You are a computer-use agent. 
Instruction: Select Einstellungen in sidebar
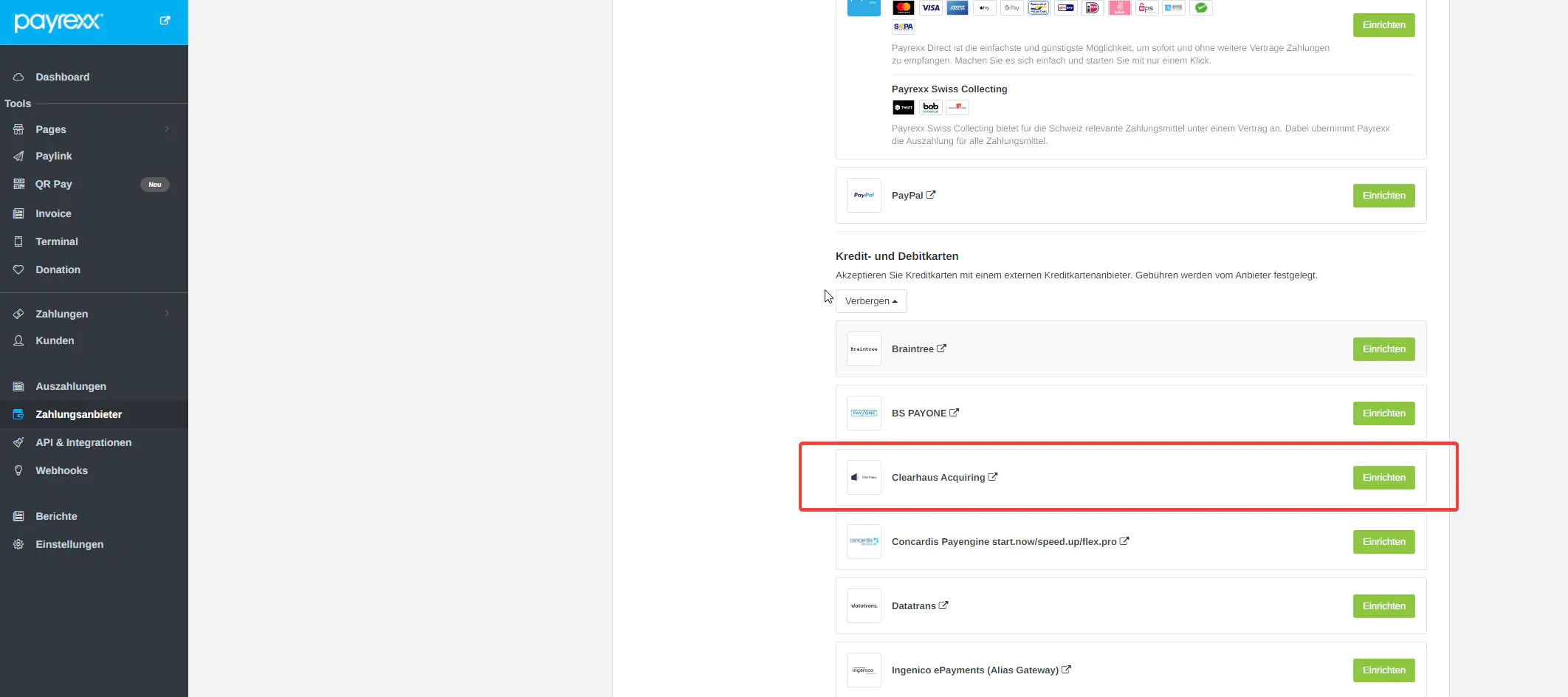click(x=69, y=544)
